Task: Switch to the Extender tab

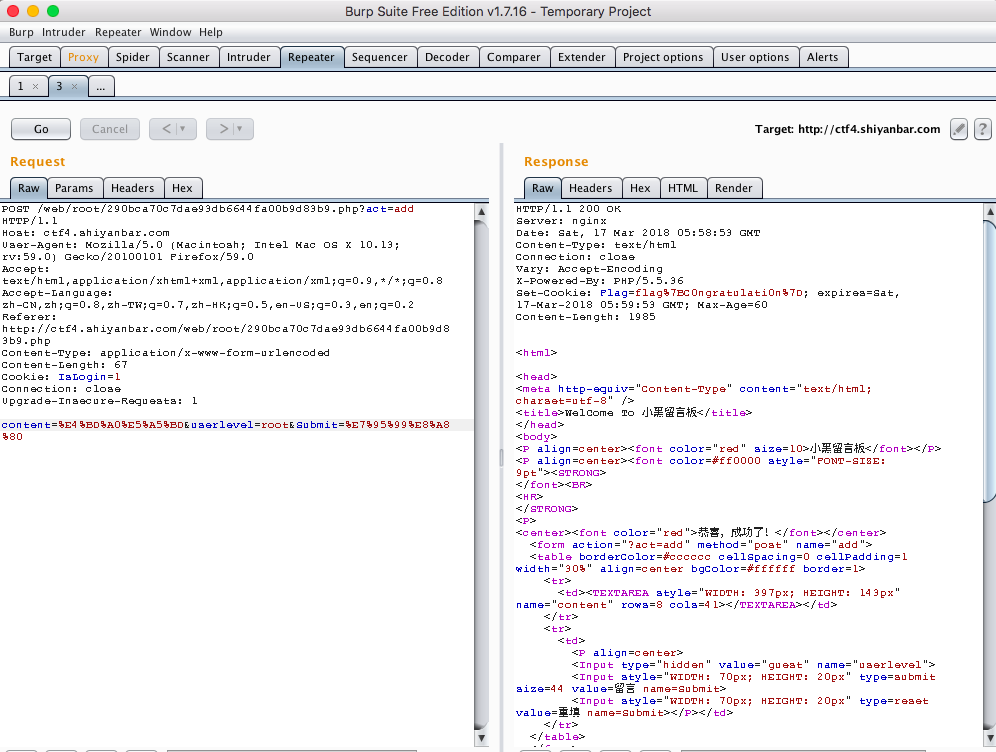Action: (582, 57)
